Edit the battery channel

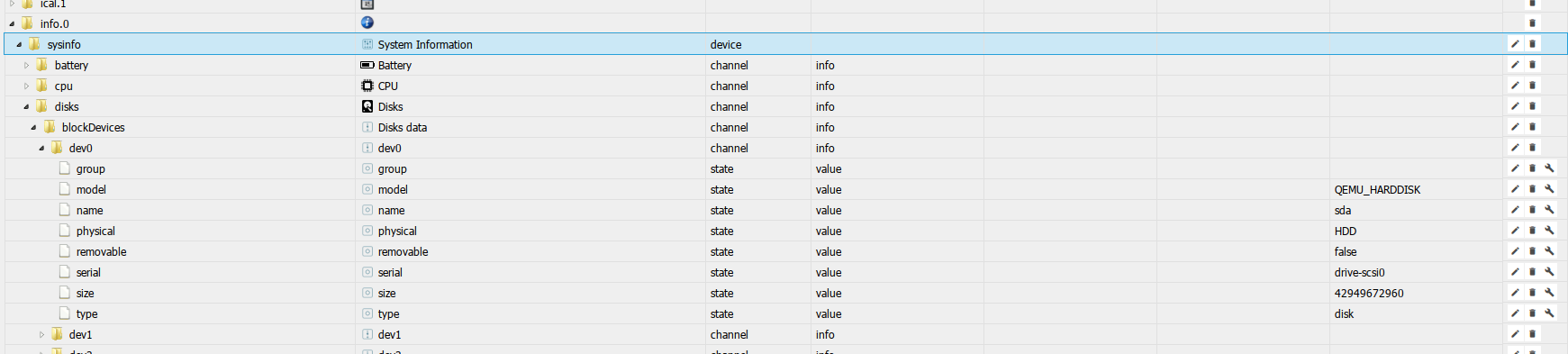(x=1515, y=65)
